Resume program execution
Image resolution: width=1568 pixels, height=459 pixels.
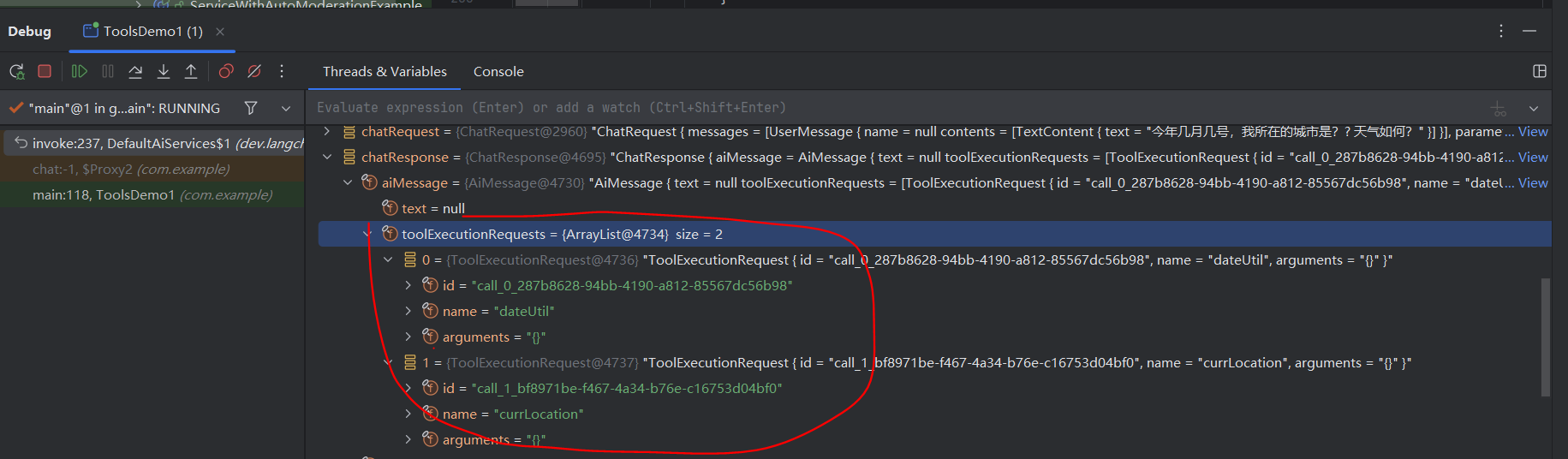[x=80, y=71]
